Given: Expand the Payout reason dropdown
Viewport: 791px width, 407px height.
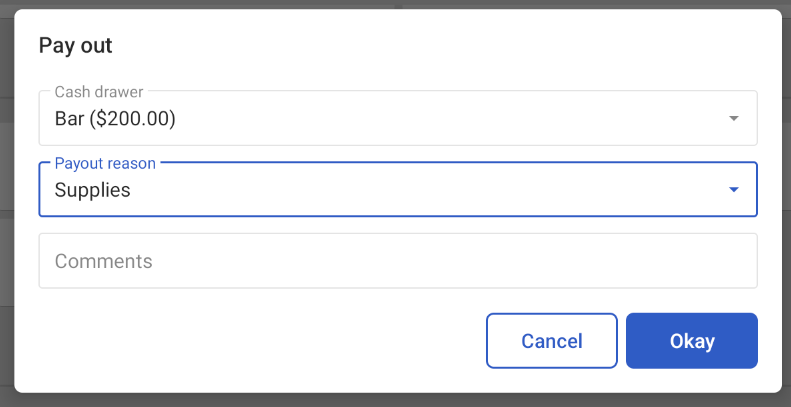Looking at the screenshot, I should click(x=398, y=189).
